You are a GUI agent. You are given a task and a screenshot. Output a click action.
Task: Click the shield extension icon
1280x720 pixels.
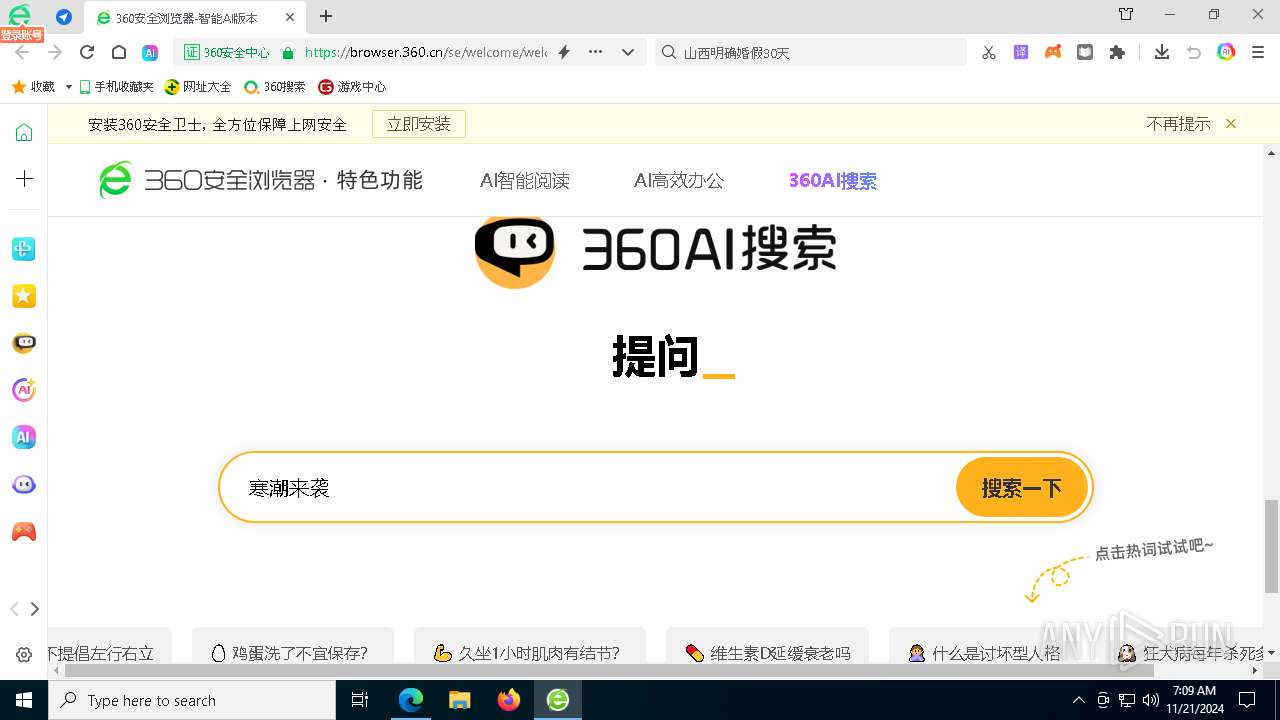[x=1085, y=53]
